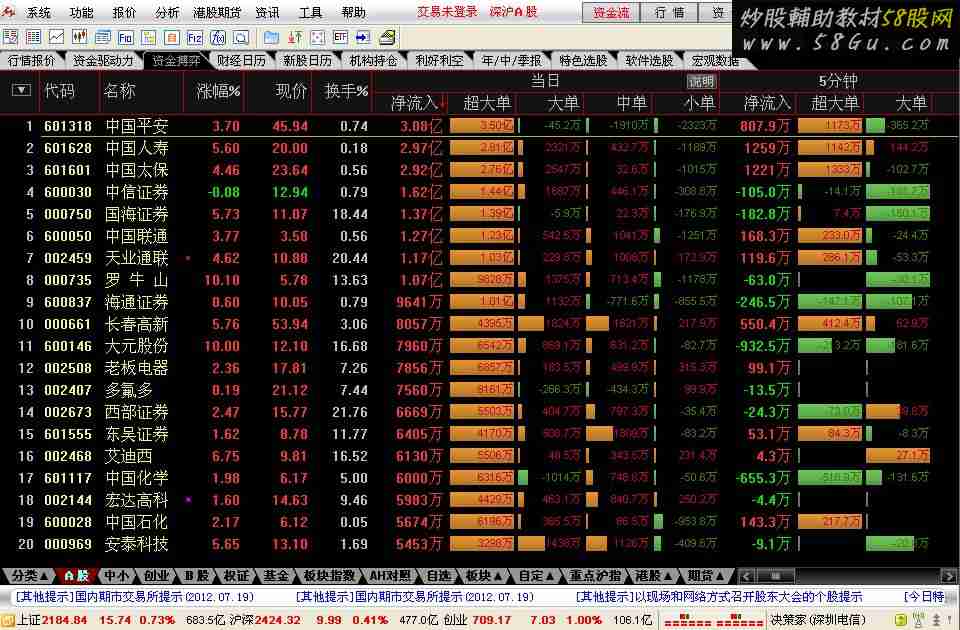Image resolution: width=960 pixels, height=630 pixels.
Task: Select the AH对照 bottom tab
Action: click(x=390, y=576)
